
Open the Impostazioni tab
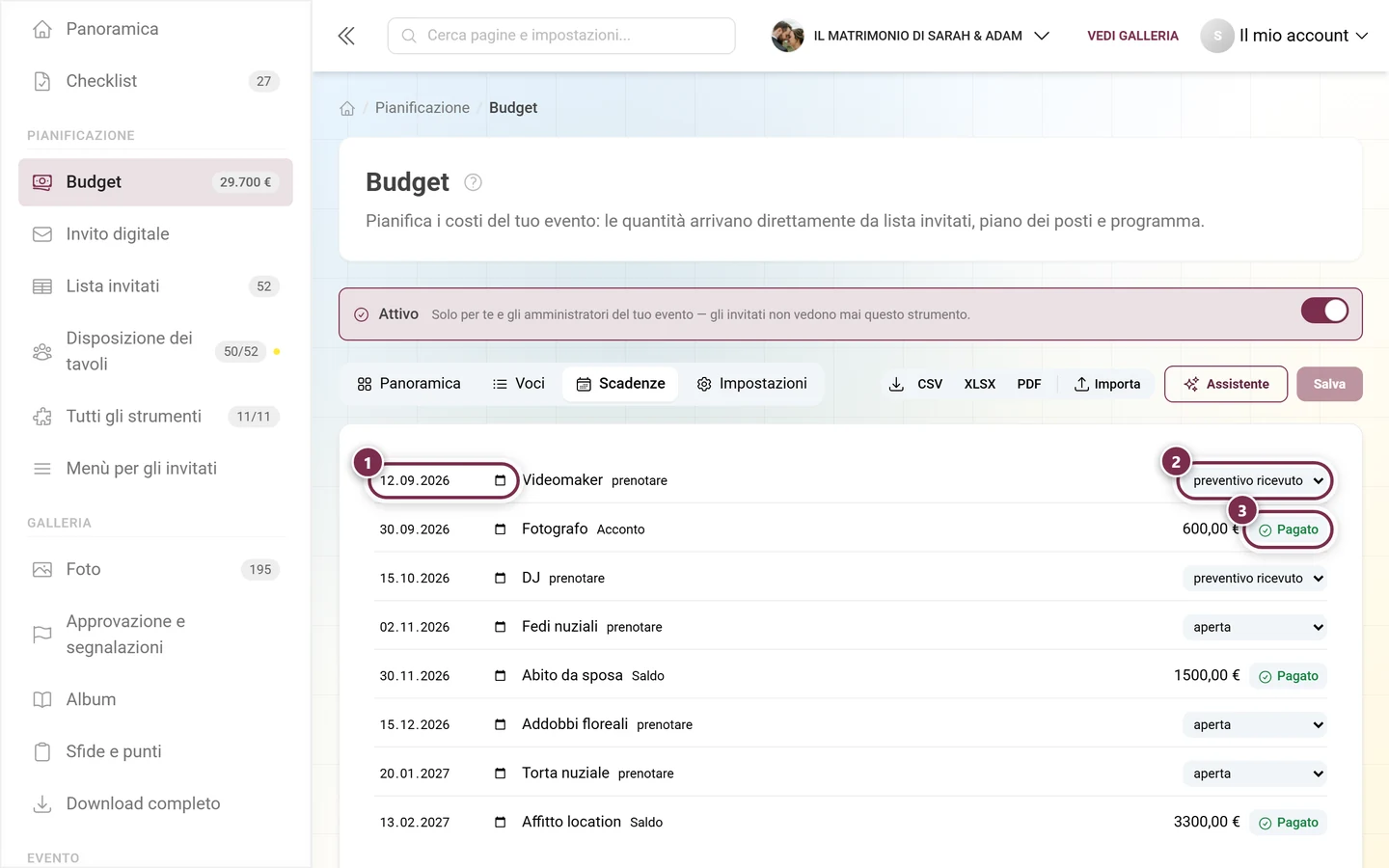click(752, 384)
